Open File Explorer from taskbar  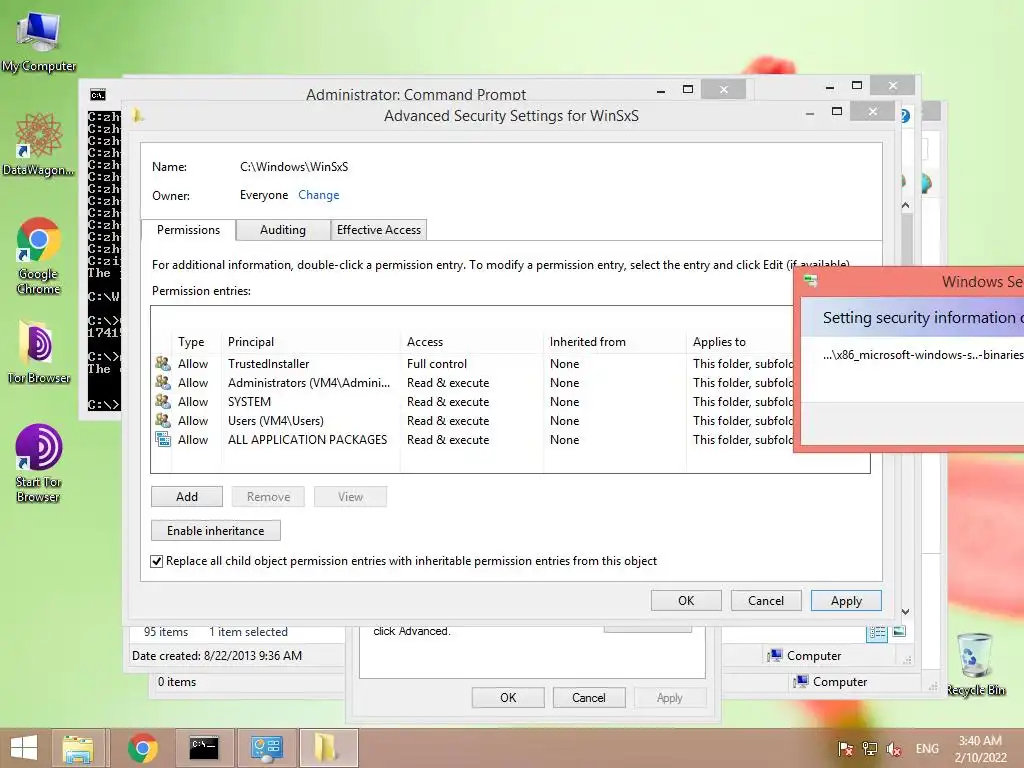pyautogui.click(x=78, y=748)
